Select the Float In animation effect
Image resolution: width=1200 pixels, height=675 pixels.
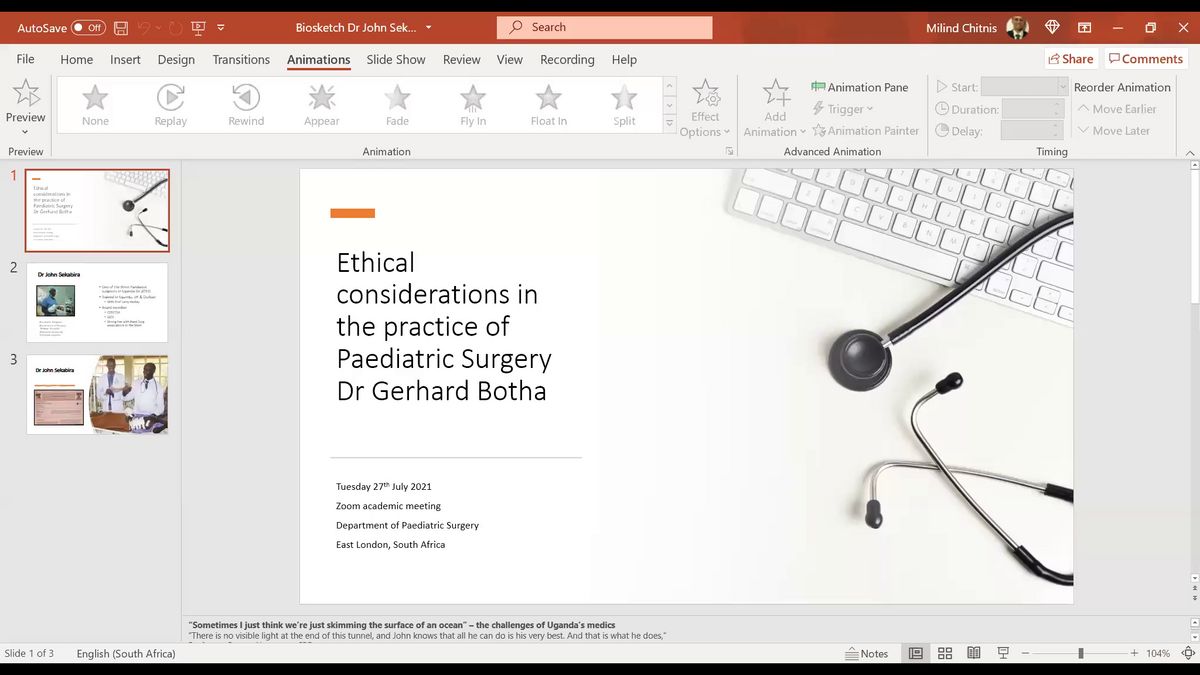coord(548,104)
